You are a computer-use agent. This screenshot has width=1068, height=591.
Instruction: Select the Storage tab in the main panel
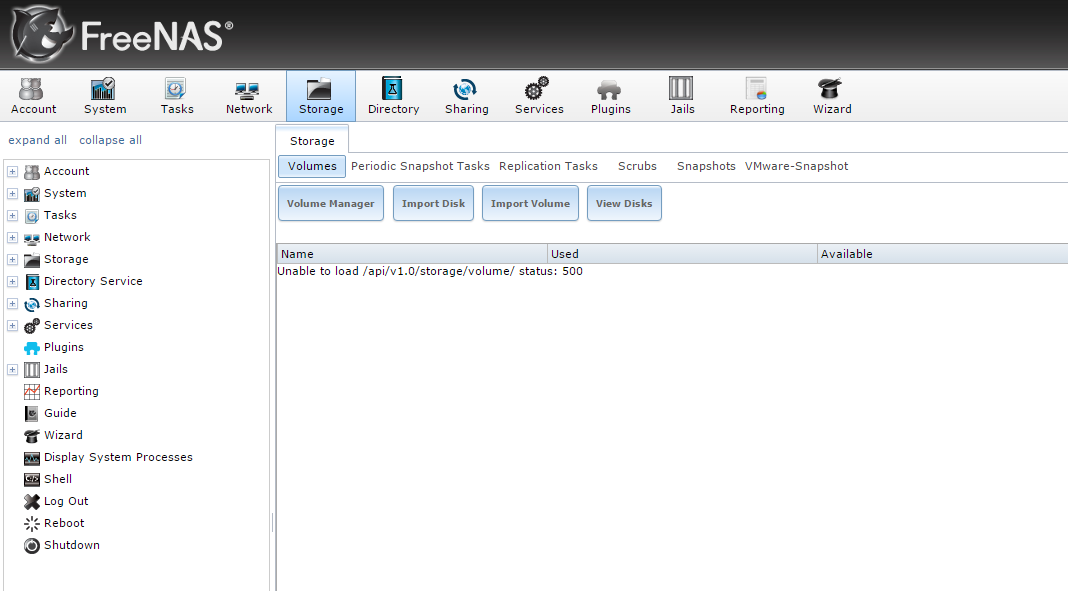coord(312,140)
